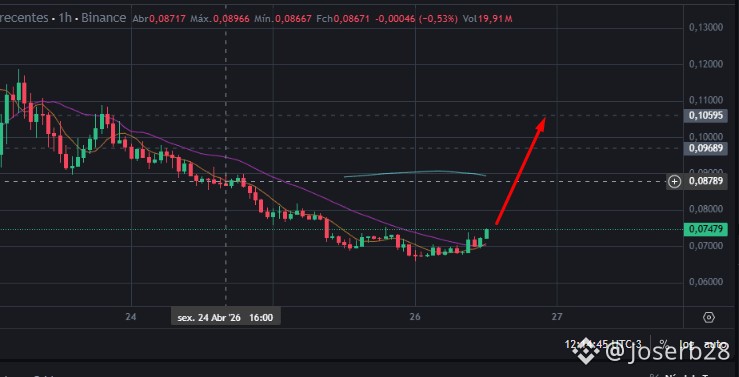Screen dimensions: 739x377
Task: Click the 0,09689 price label
Action: click(706, 148)
